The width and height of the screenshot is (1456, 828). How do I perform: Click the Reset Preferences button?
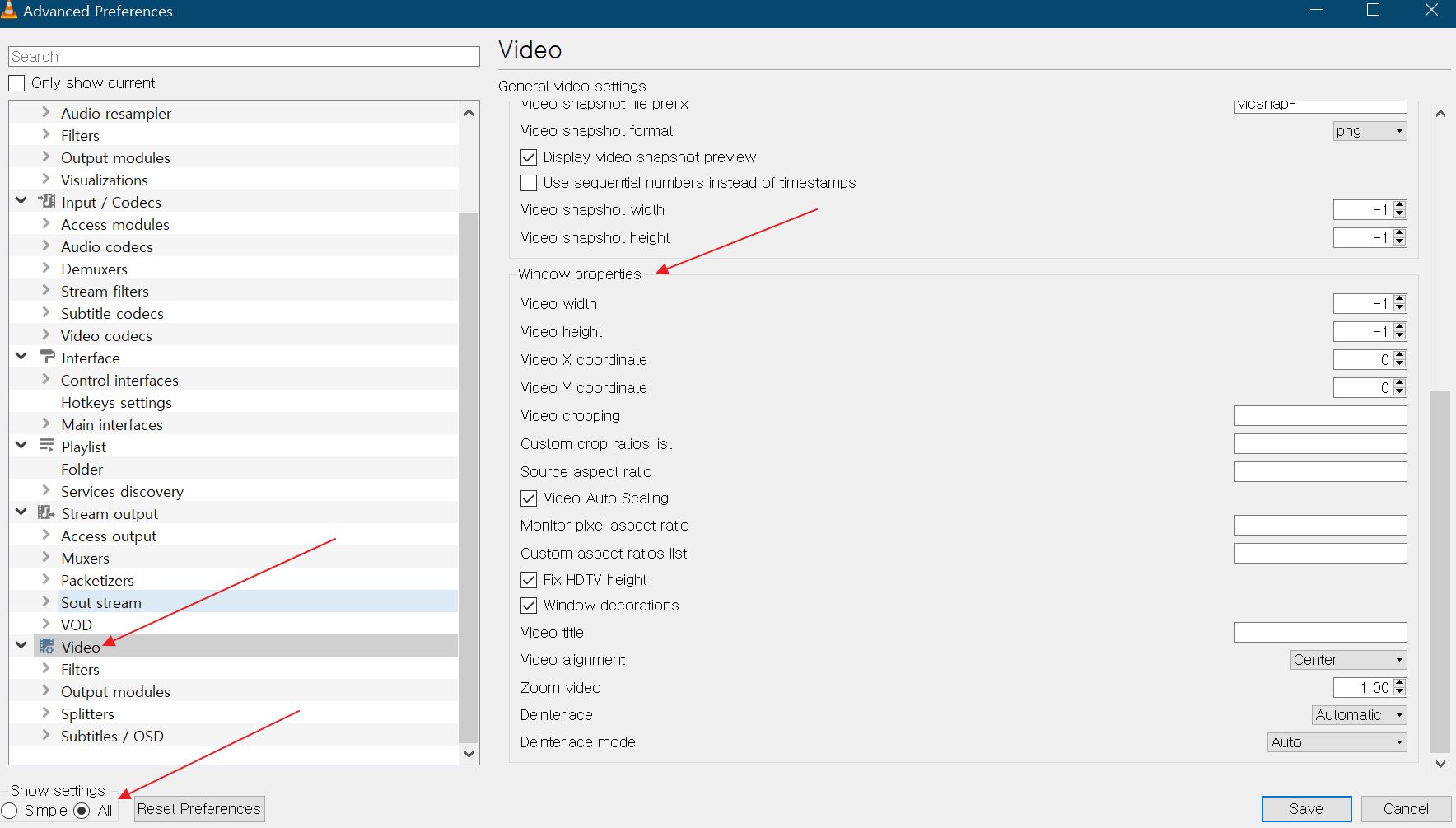click(x=199, y=809)
